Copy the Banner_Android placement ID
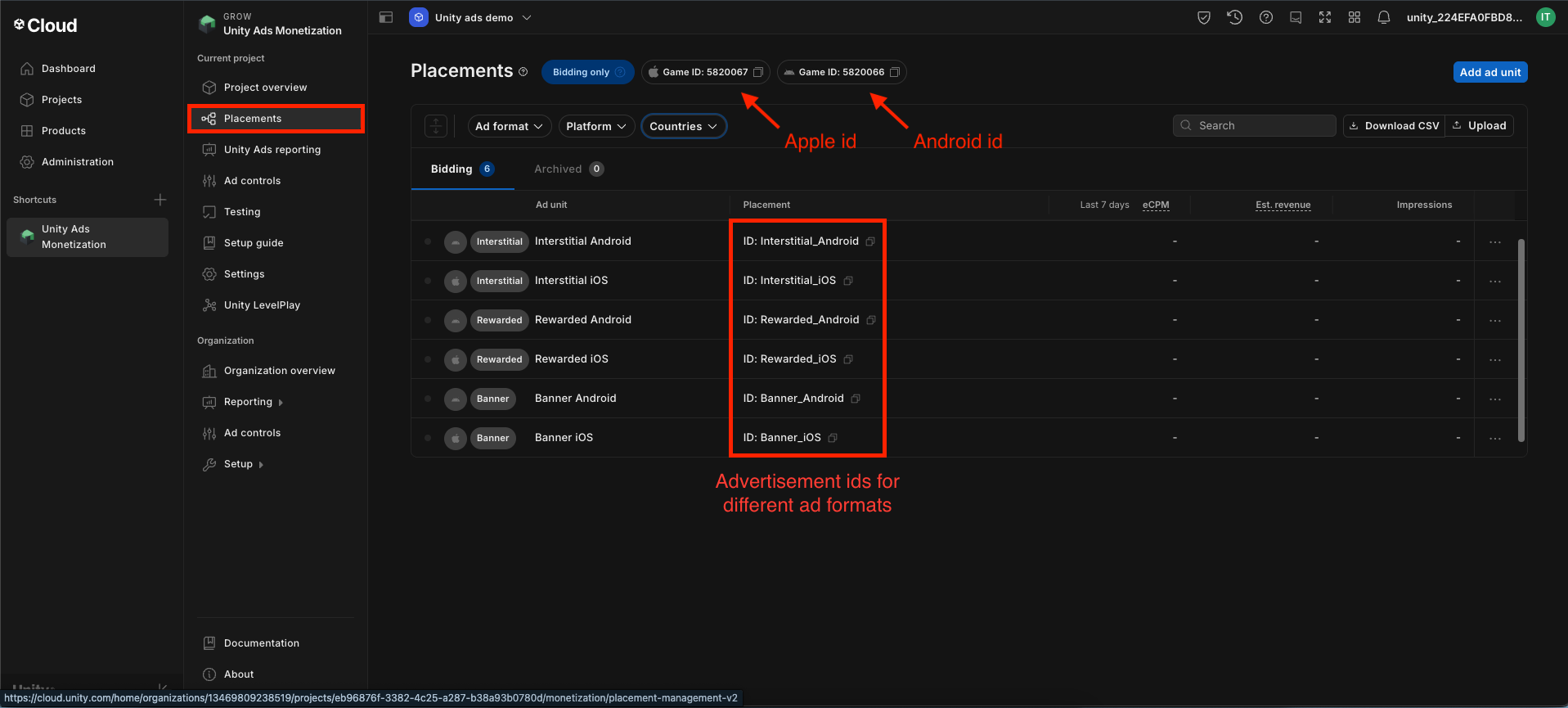The height and width of the screenshot is (708, 1568). [x=856, y=399]
